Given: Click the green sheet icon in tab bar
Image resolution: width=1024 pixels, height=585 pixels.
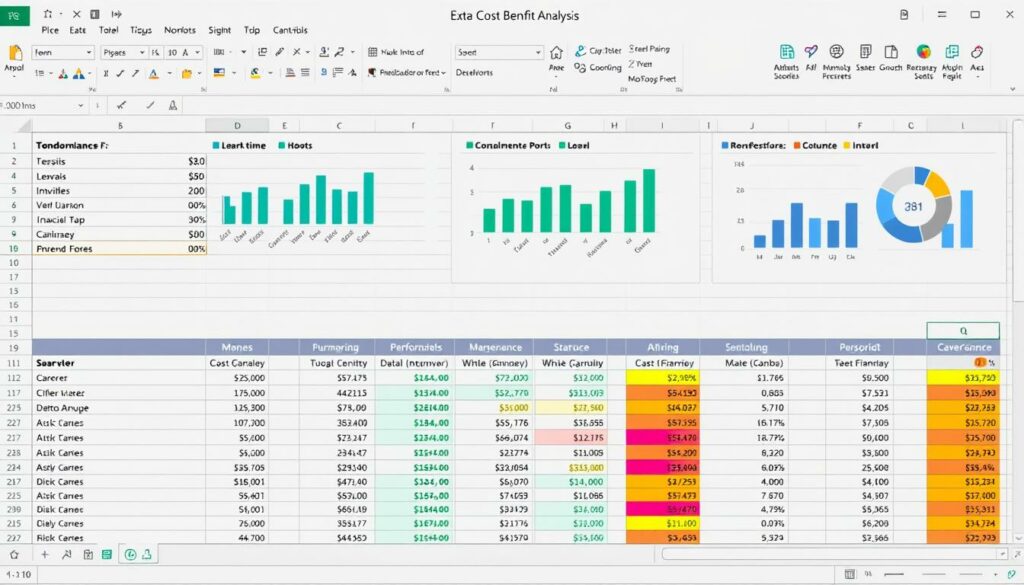Looking at the screenshot, I should pyautogui.click(x=106, y=555).
